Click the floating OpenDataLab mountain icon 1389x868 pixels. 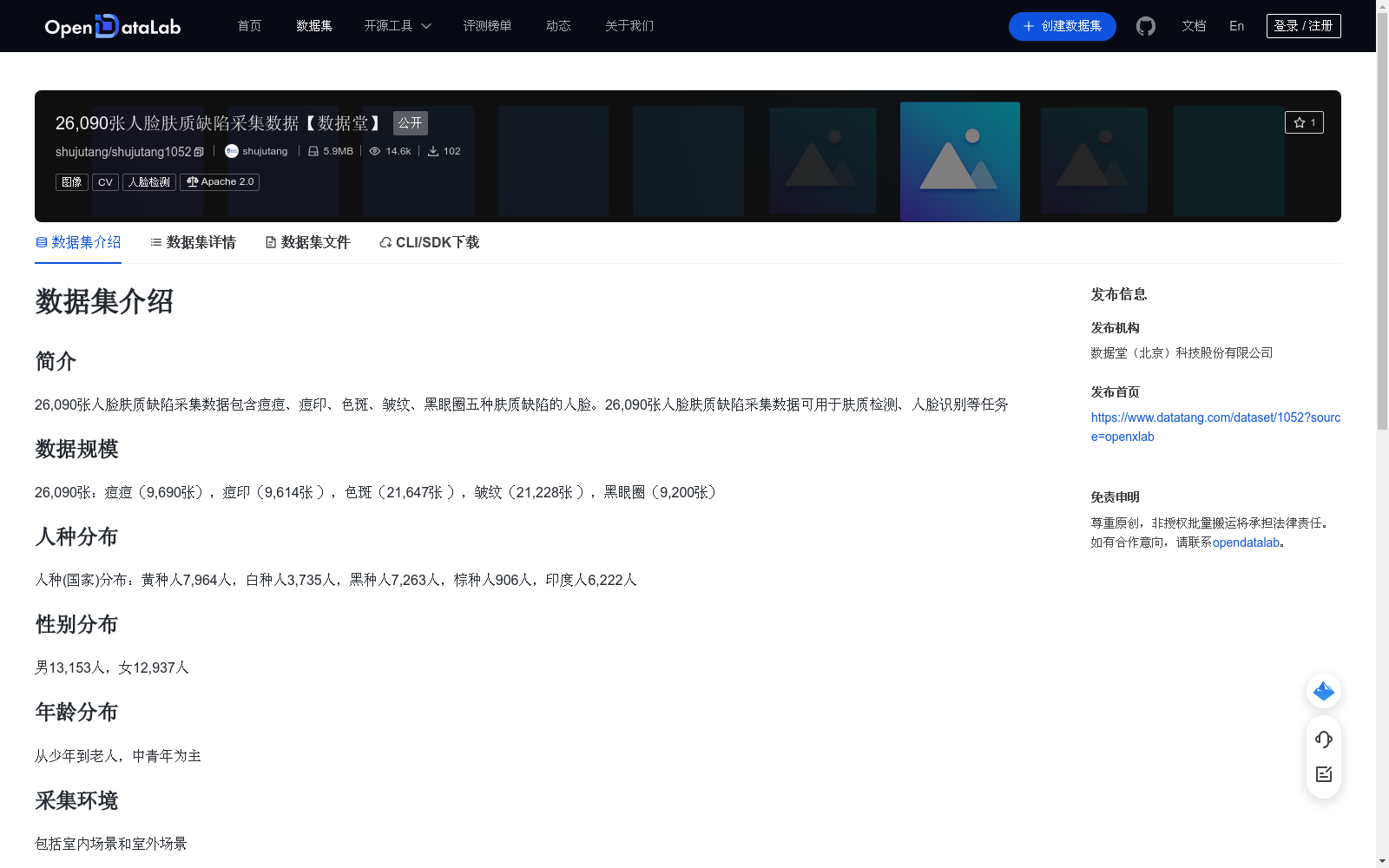pos(1323,691)
